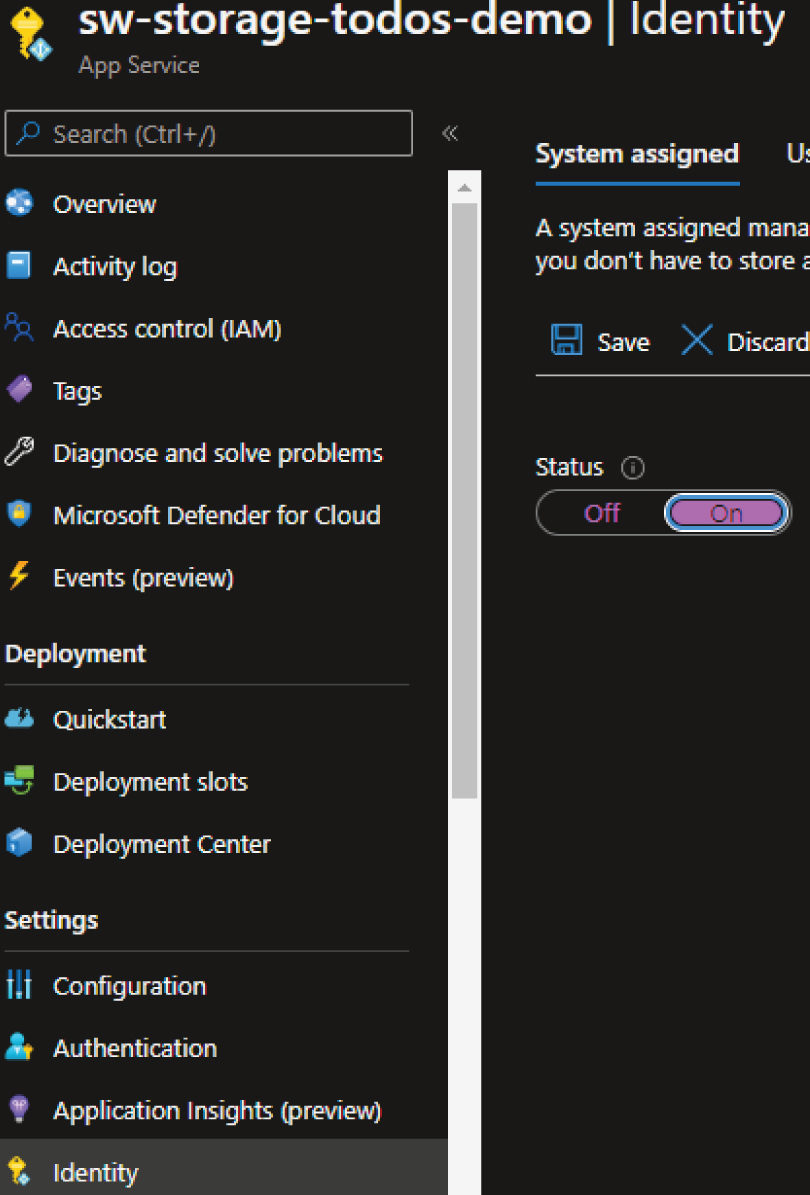Viewport: 810px width, 1195px height.
Task: Click the purple Tags icon
Action: (x=19, y=389)
